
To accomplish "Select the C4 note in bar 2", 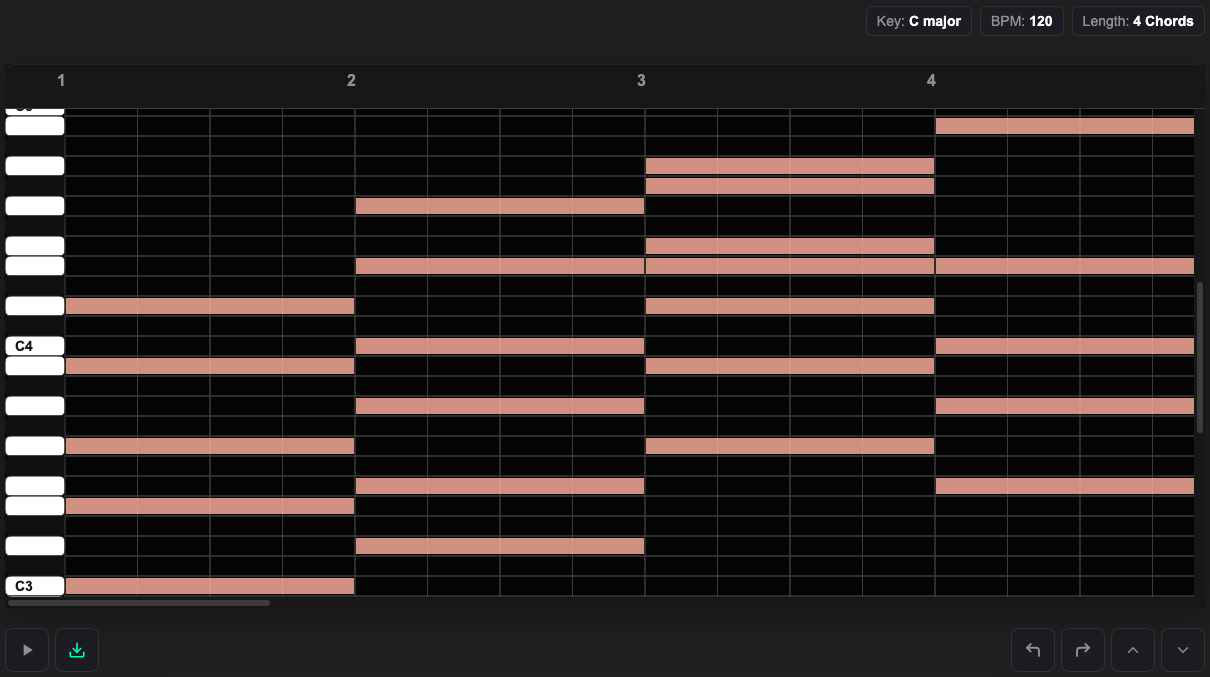I will 500,346.
